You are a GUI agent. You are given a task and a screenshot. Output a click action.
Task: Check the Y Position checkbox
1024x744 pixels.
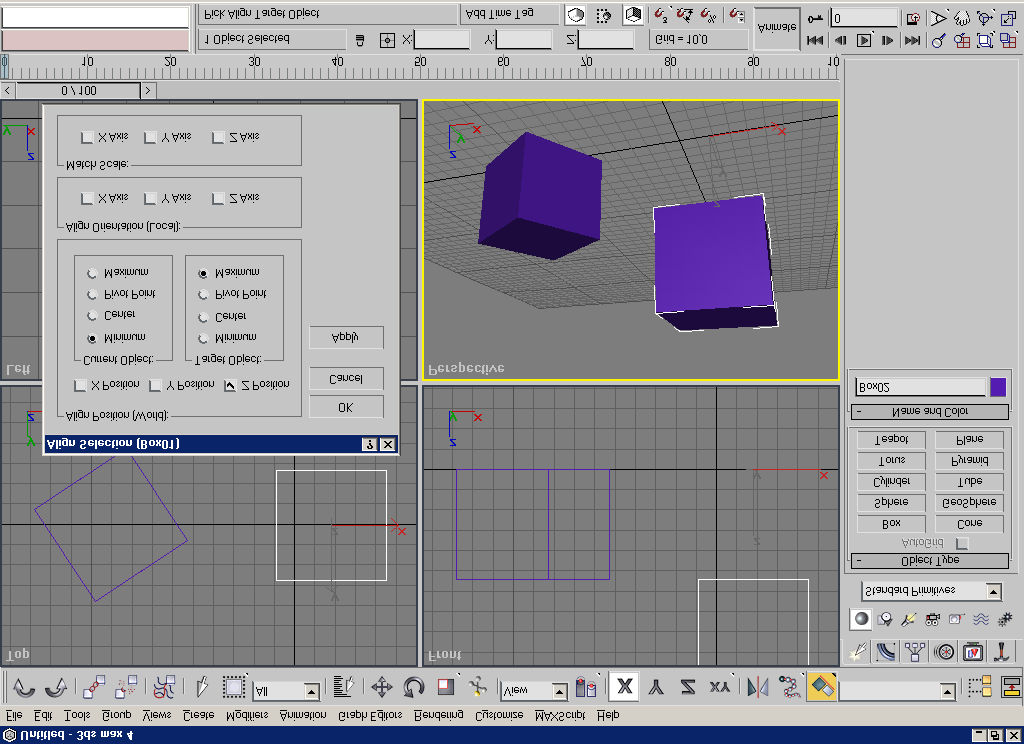pyautogui.click(x=155, y=386)
